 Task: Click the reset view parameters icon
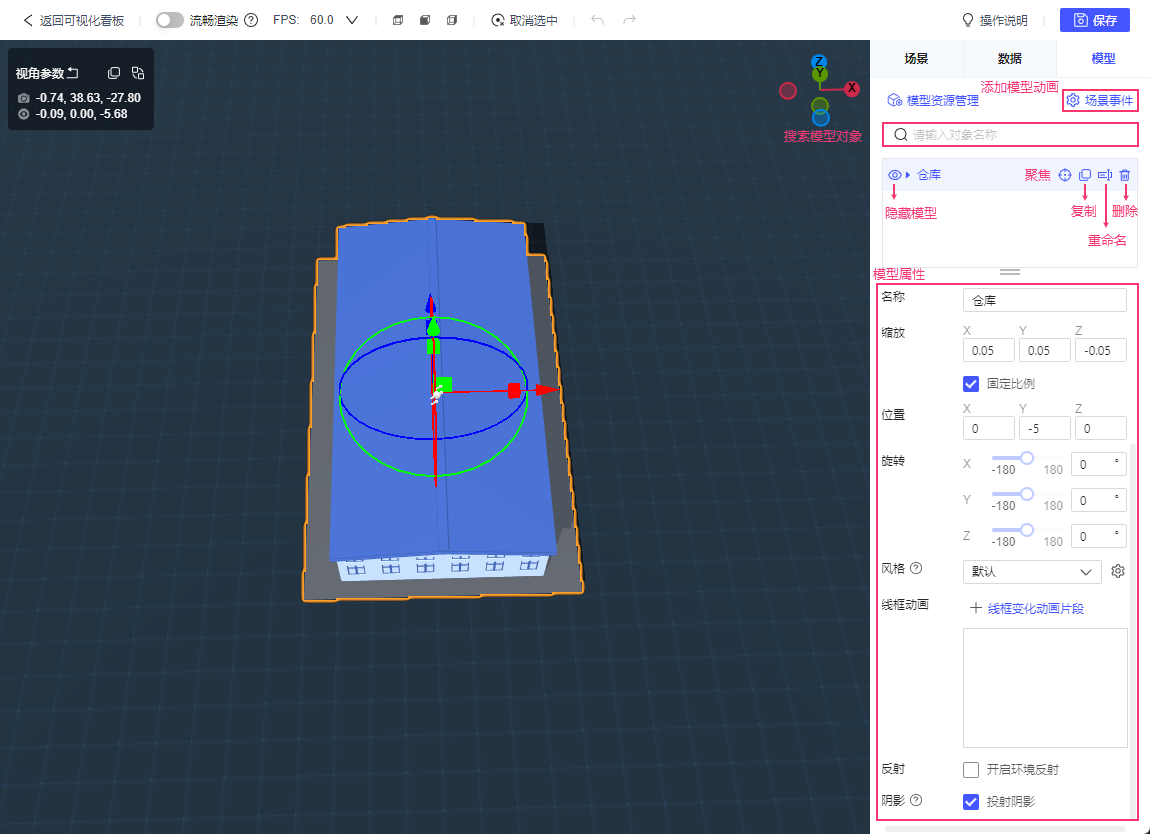tap(73, 73)
